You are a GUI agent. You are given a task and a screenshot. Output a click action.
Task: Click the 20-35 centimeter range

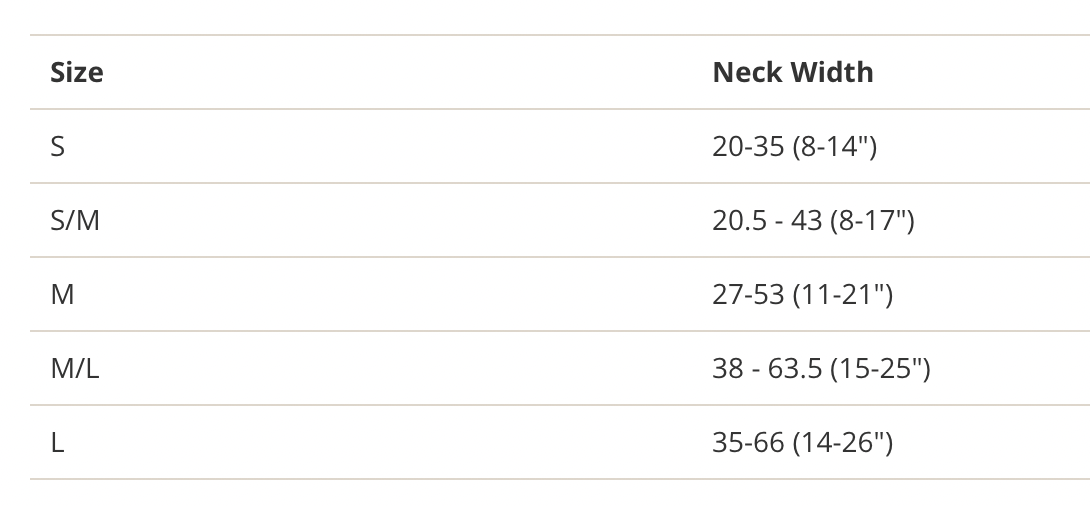[748, 147]
